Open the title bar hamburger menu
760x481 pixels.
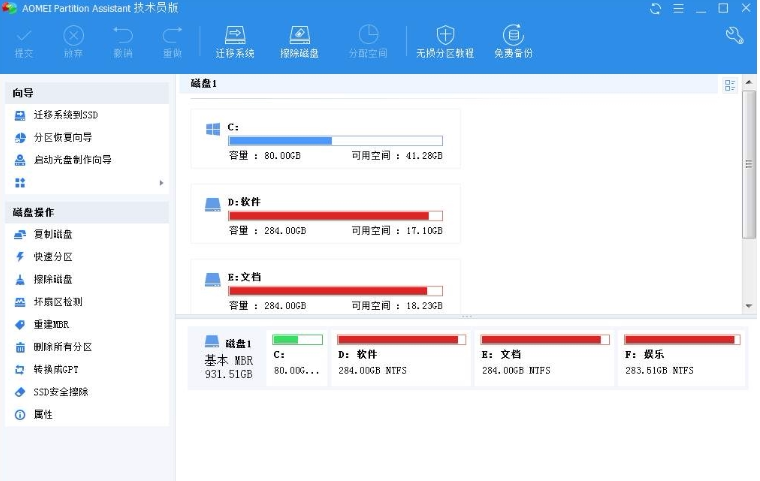pos(679,9)
